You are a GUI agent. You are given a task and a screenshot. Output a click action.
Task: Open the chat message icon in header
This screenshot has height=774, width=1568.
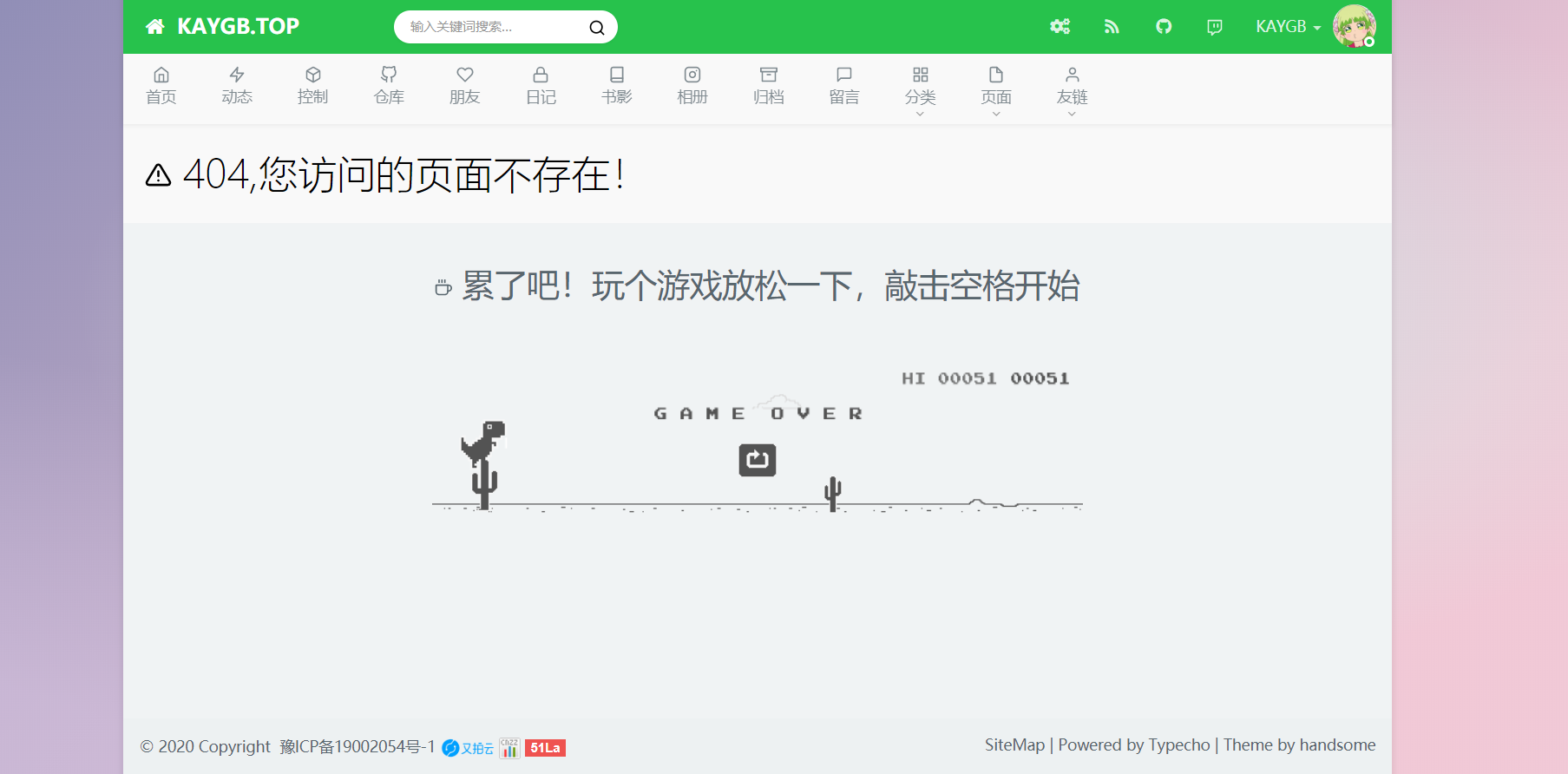point(1215,27)
